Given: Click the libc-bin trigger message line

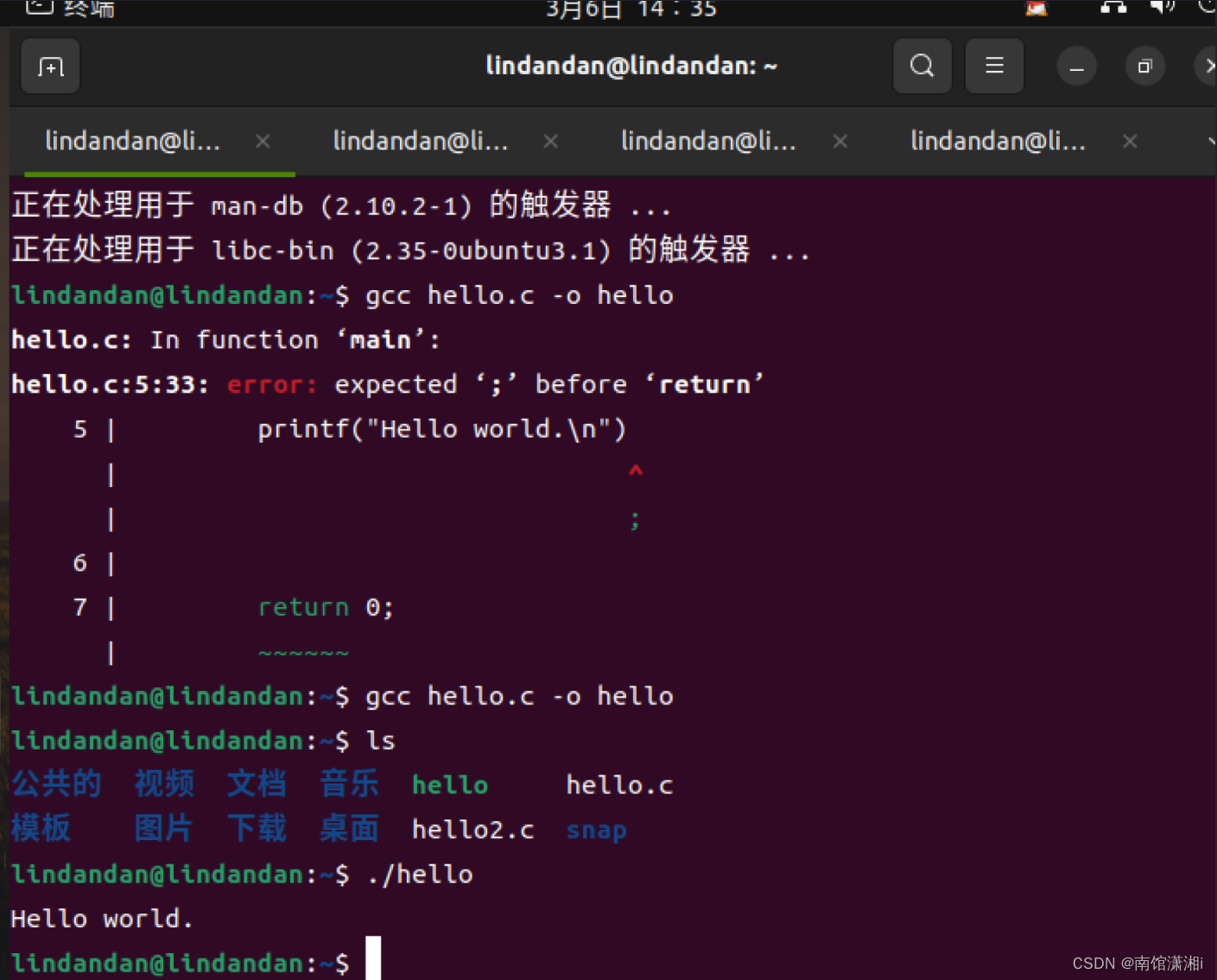Looking at the screenshot, I should (411, 250).
